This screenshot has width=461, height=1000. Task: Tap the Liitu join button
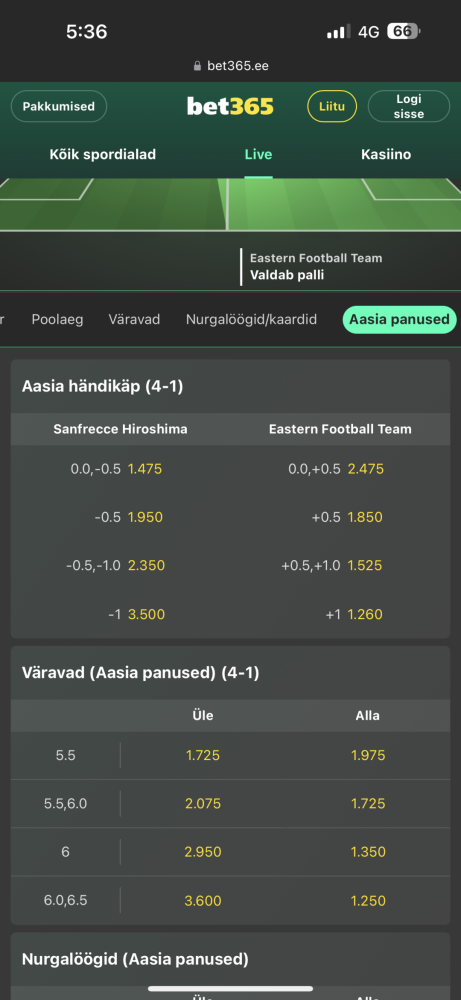(x=332, y=107)
